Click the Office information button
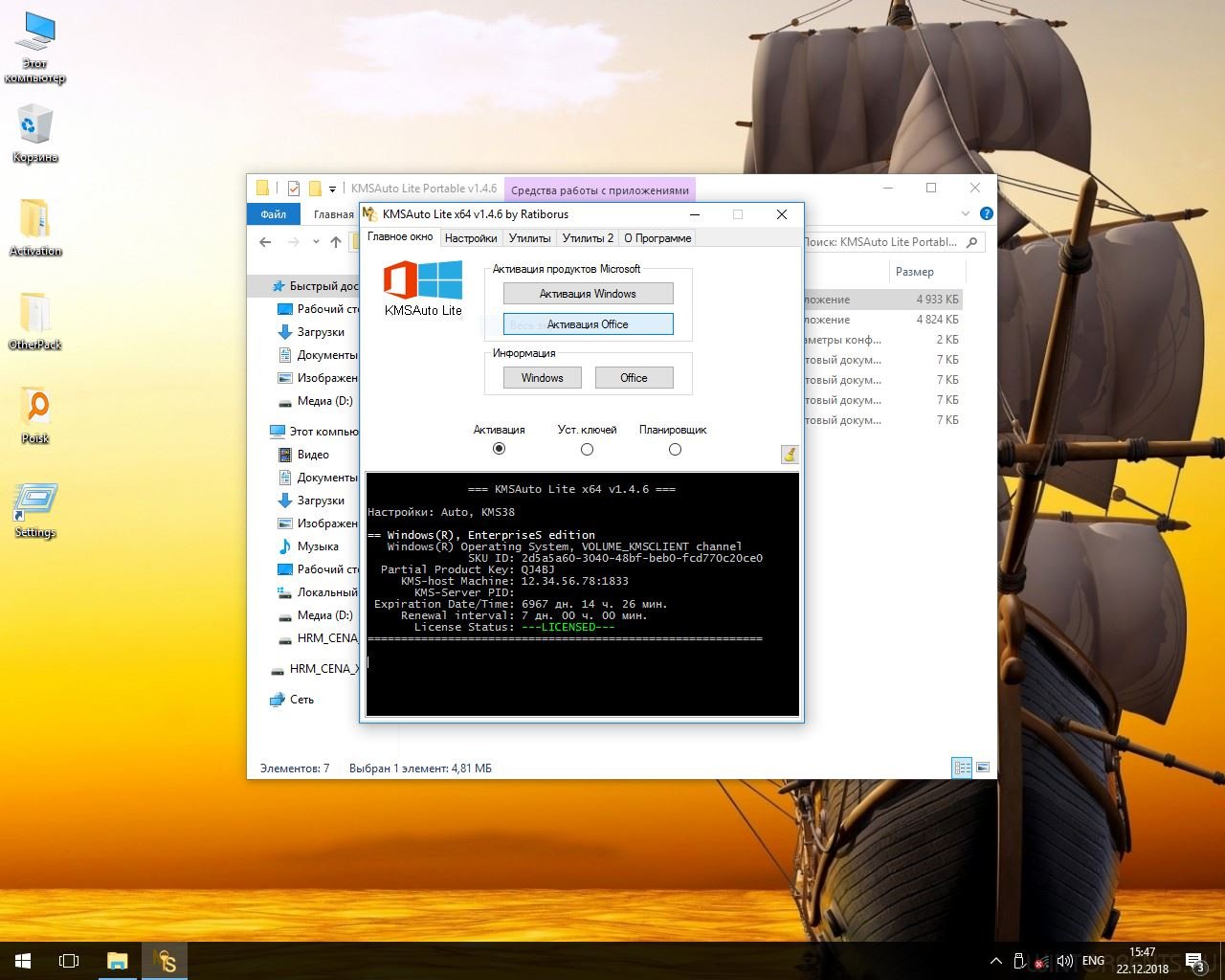Image resolution: width=1225 pixels, height=980 pixels. click(634, 378)
